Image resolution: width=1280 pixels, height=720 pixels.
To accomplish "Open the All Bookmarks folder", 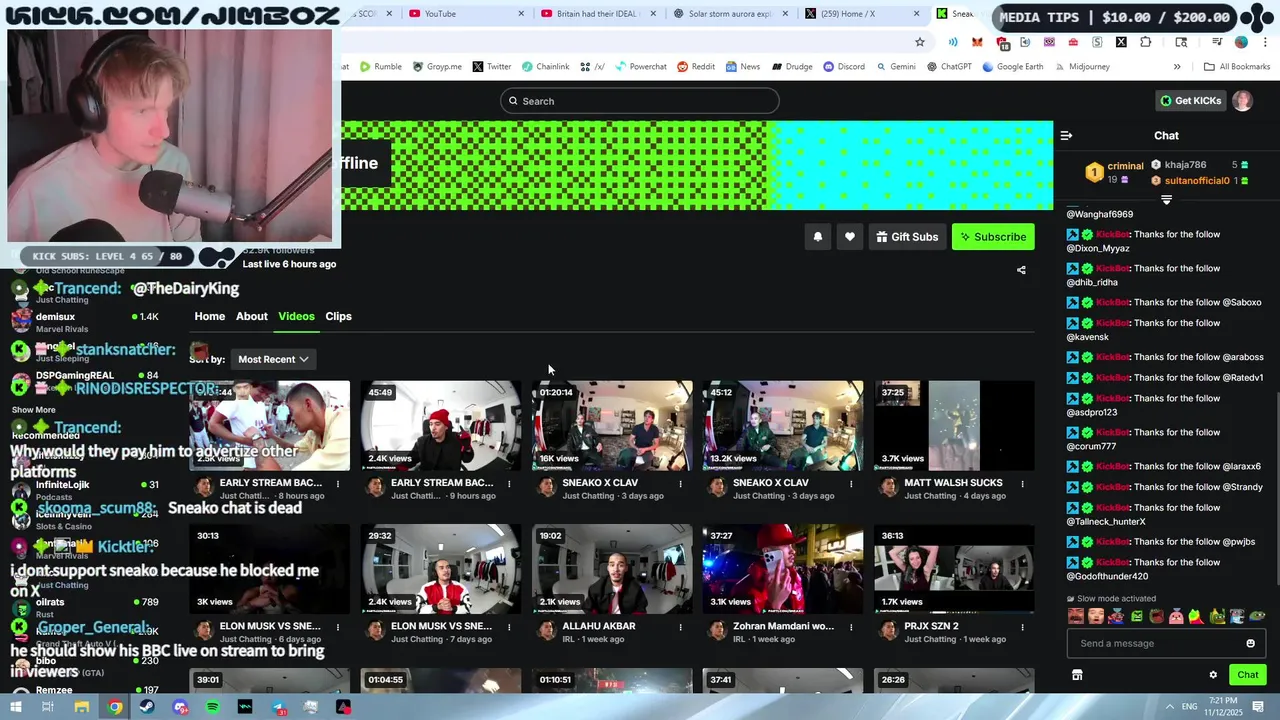I will coord(1237,67).
